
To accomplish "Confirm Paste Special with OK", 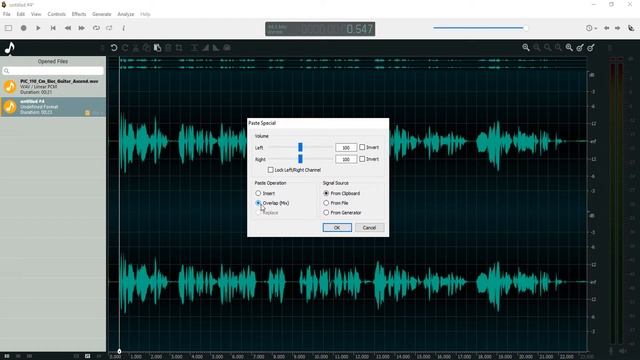I will pyautogui.click(x=337, y=228).
